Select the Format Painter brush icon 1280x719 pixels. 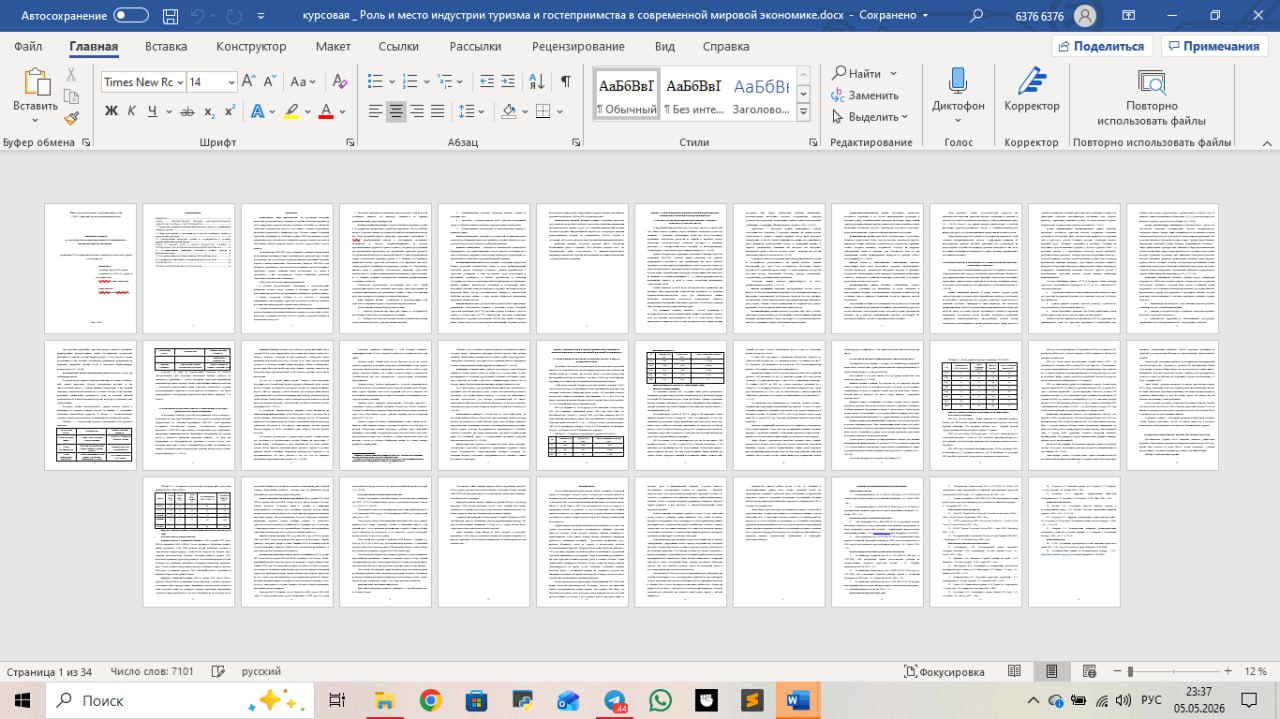click(x=72, y=118)
